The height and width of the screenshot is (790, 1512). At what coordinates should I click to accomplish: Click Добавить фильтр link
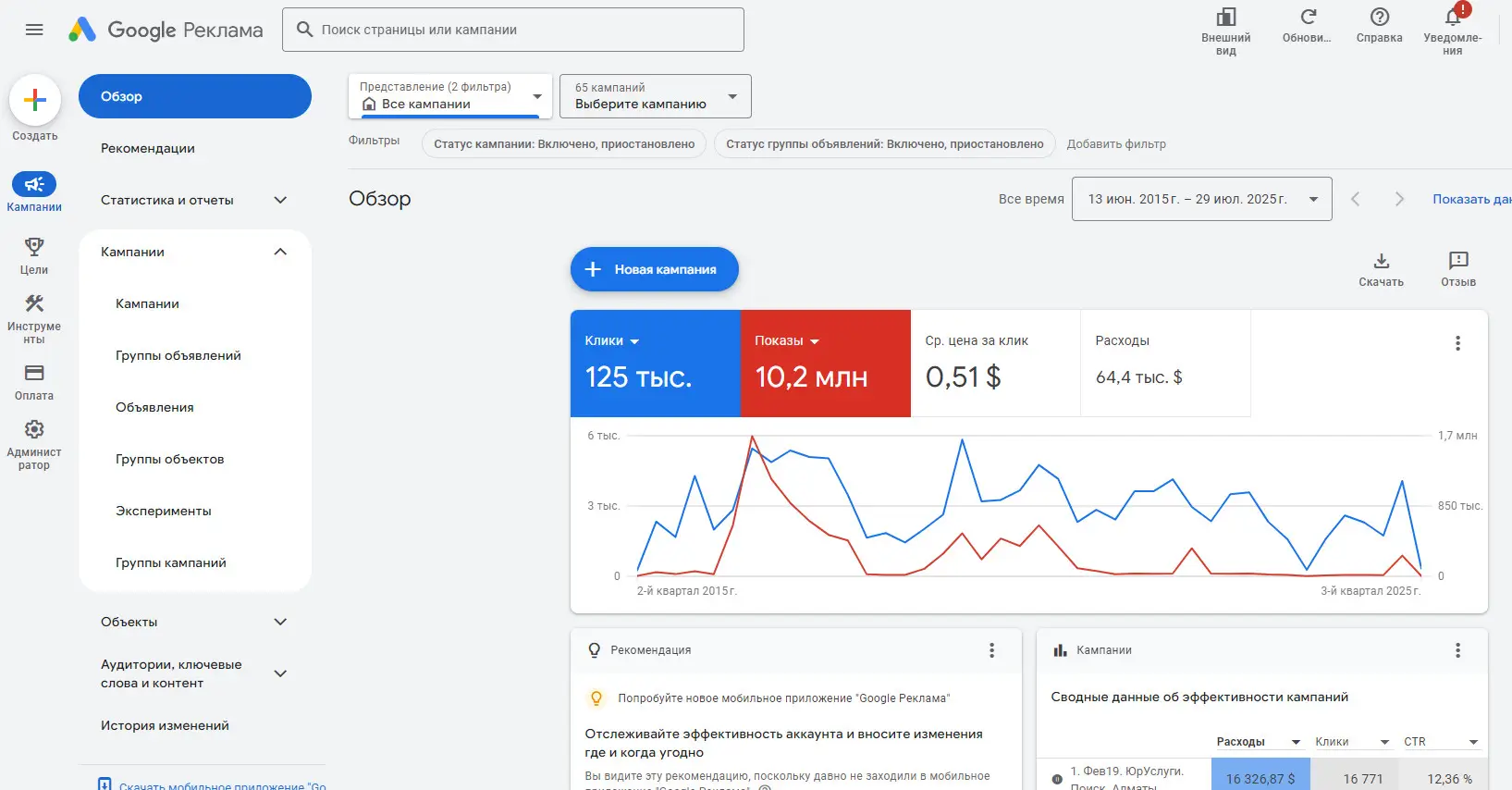pyautogui.click(x=1115, y=144)
